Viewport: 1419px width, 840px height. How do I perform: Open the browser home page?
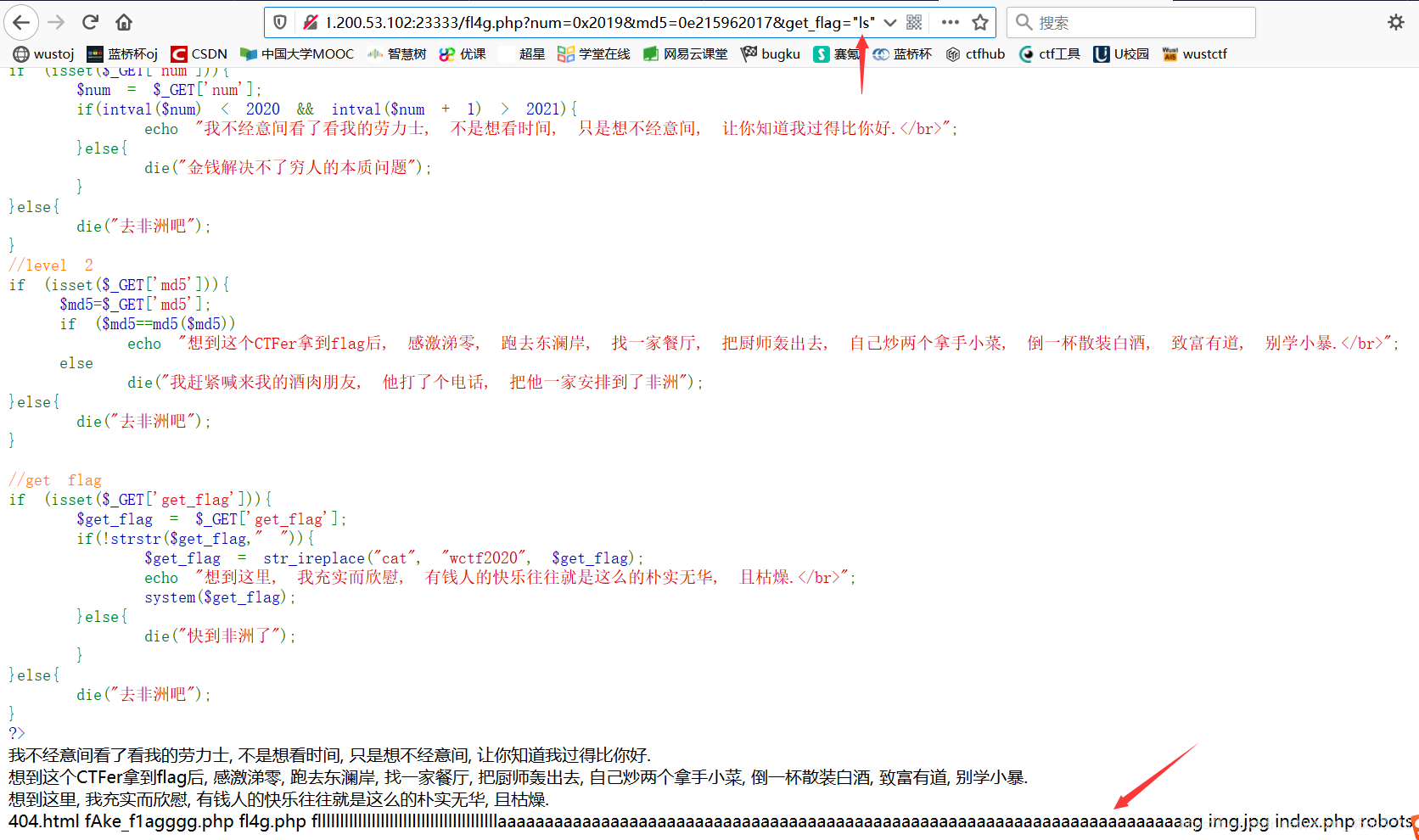(124, 22)
